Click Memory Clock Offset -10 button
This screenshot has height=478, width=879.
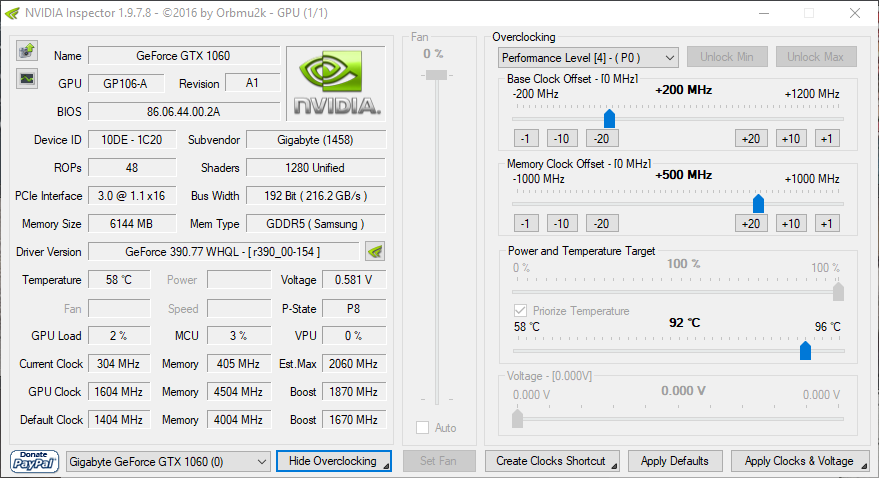tap(562, 224)
